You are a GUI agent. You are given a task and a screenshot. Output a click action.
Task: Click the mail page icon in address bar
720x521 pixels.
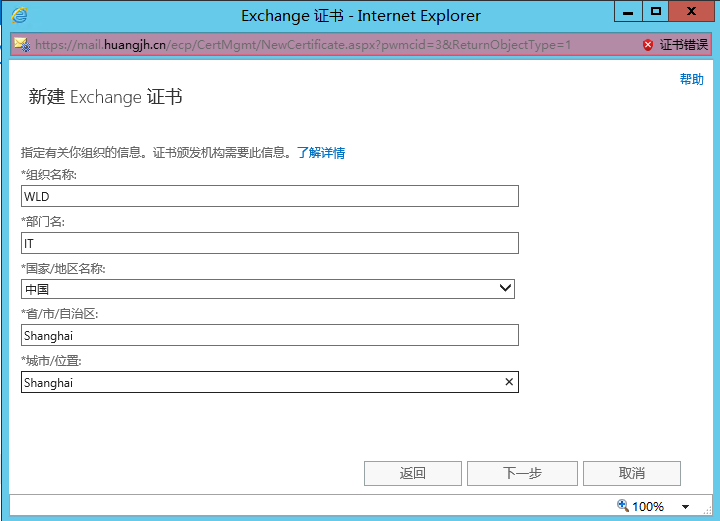point(22,45)
